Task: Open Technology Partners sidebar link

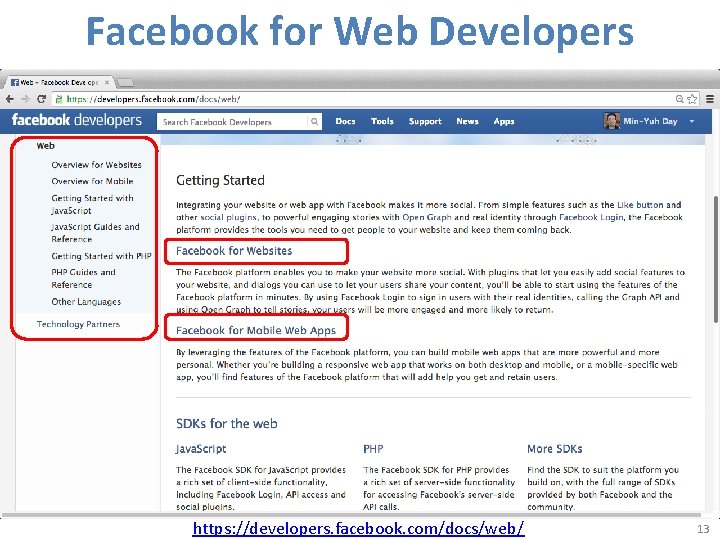Action: (78, 324)
